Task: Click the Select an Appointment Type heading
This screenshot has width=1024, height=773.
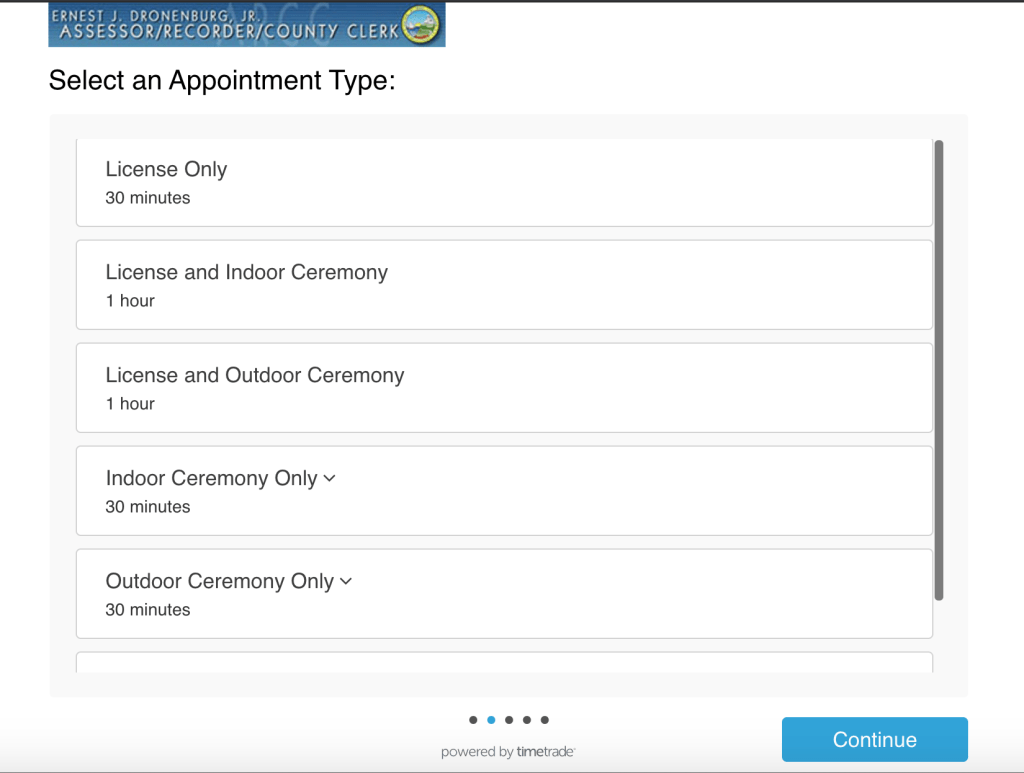Action: (222, 81)
